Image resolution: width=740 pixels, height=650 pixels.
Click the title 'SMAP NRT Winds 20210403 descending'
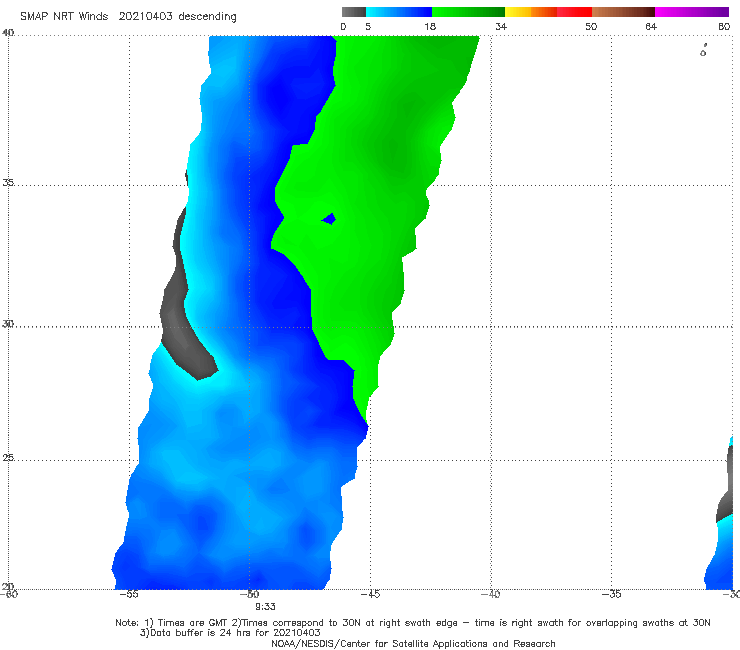(x=128, y=17)
